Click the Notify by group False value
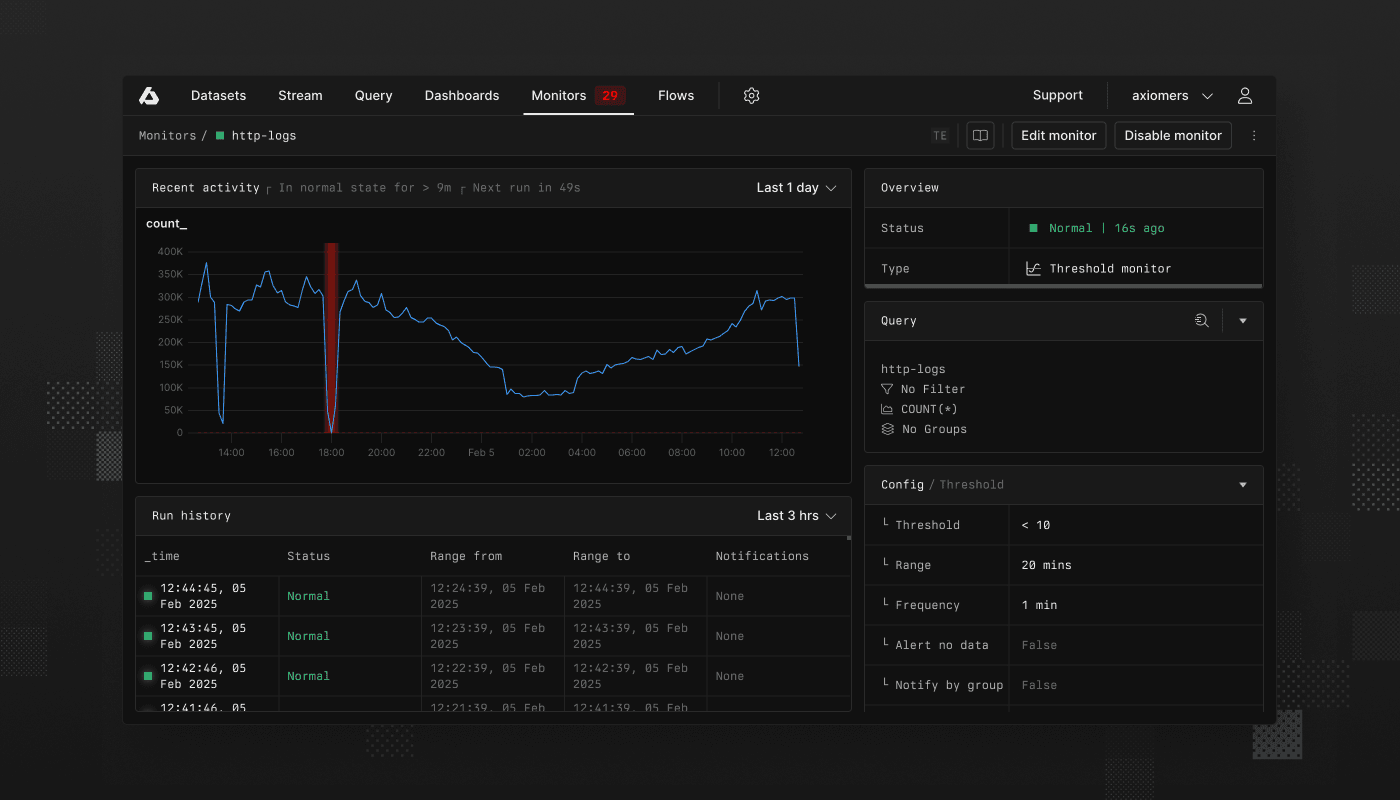Viewport: 1400px width, 800px height. (1039, 685)
